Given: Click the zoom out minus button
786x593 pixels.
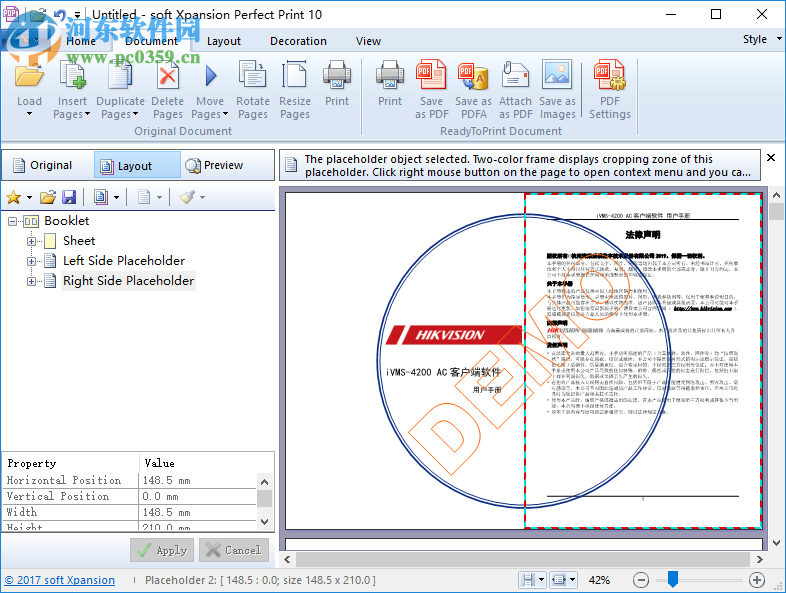Looking at the screenshot, I should click(x=641, y=580).
